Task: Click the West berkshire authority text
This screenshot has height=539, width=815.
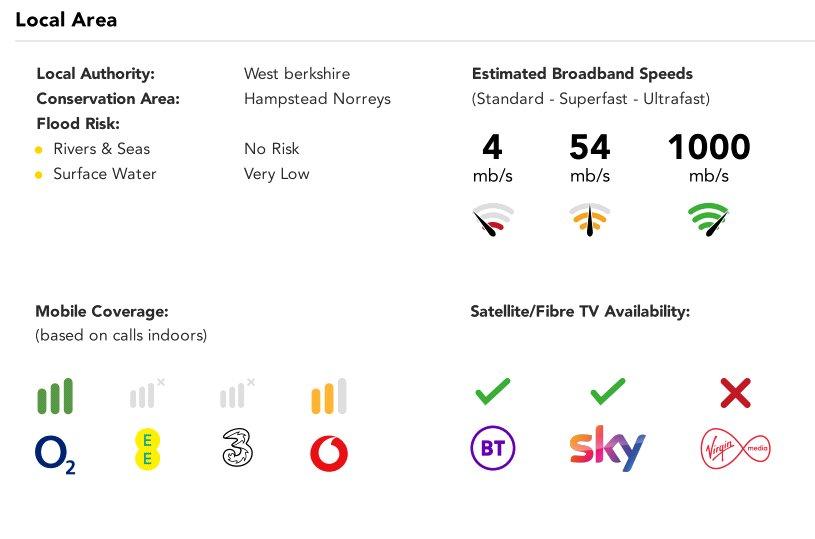Action: [x=297, y=73]
